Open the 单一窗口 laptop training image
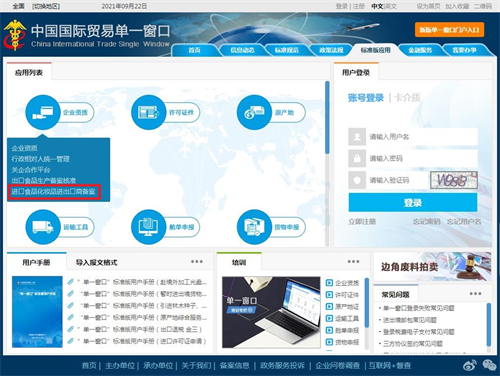This screenshot has height=376, width=500. click(271, 312)
